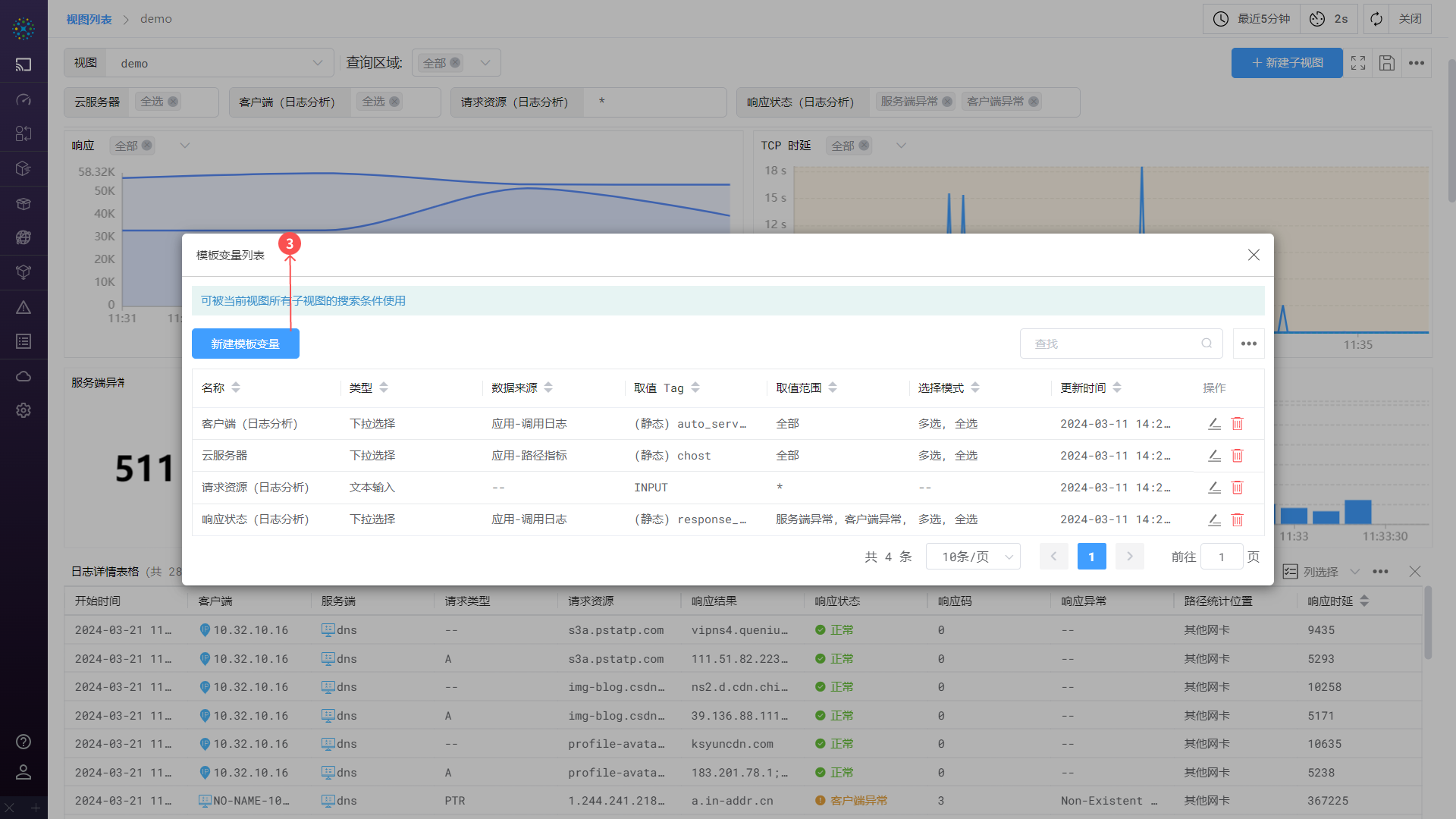Toggle fullscreen mode icon

click(x=1358, y=63)
